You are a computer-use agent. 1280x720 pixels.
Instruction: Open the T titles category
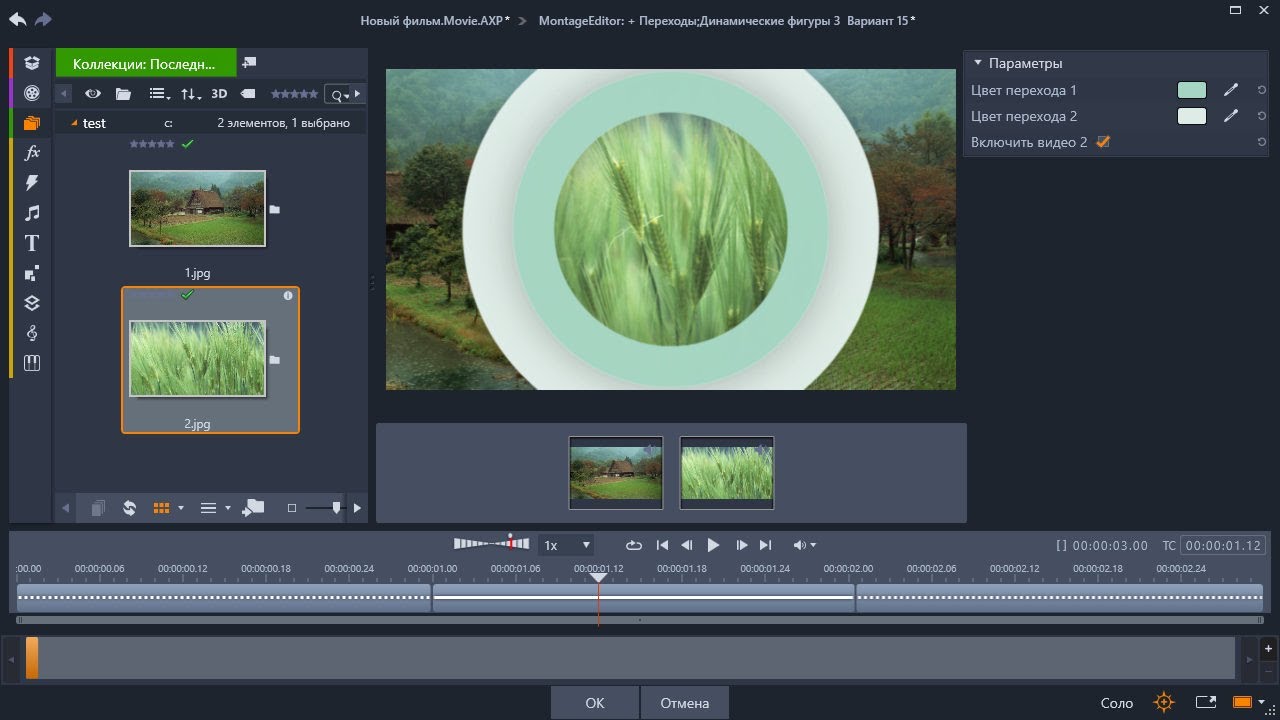pyautogui.click(x=32, y=243)
